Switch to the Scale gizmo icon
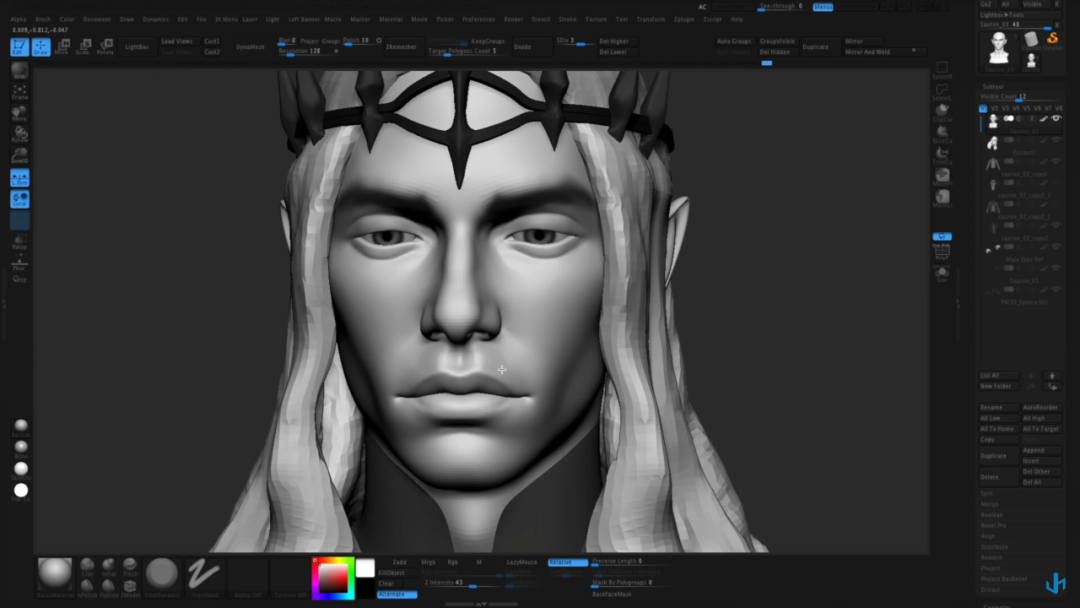This screenshot has height=608, width=1080. [x=83, y=47]
